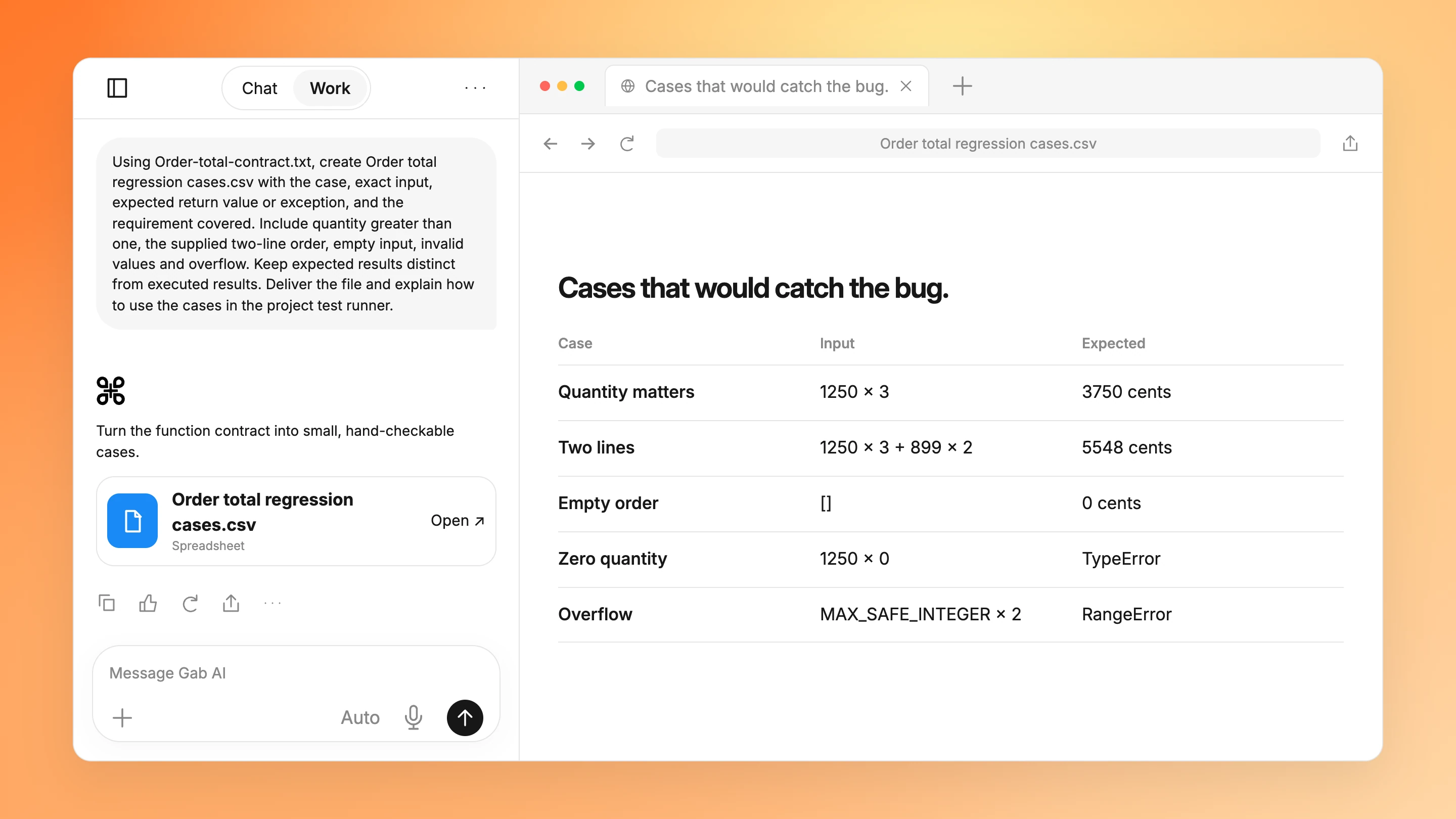The height and width of the screenshot is (819, 1456).
Task: Select the 'Cases that would catch the bug.' browser tab
Action: pyautogui.click(x=766, y=86)
